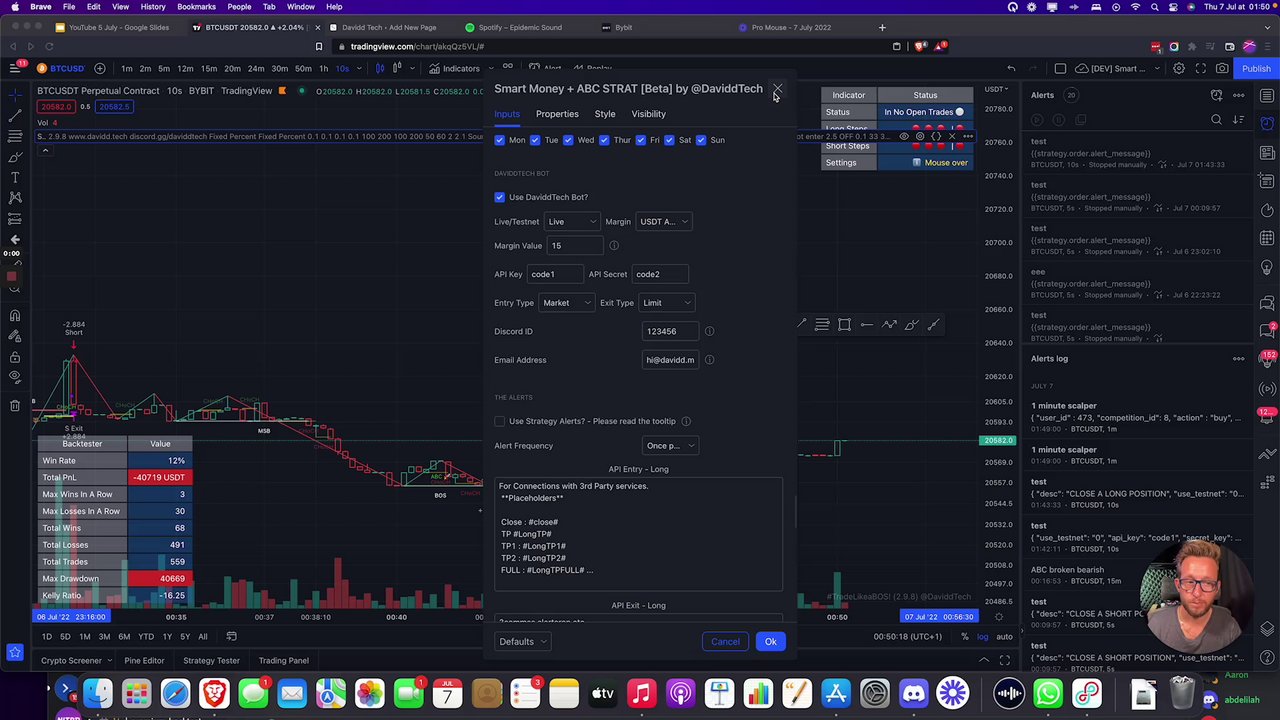
Task: Open Alerts panel more options dots
Action: coord(1238,95)
